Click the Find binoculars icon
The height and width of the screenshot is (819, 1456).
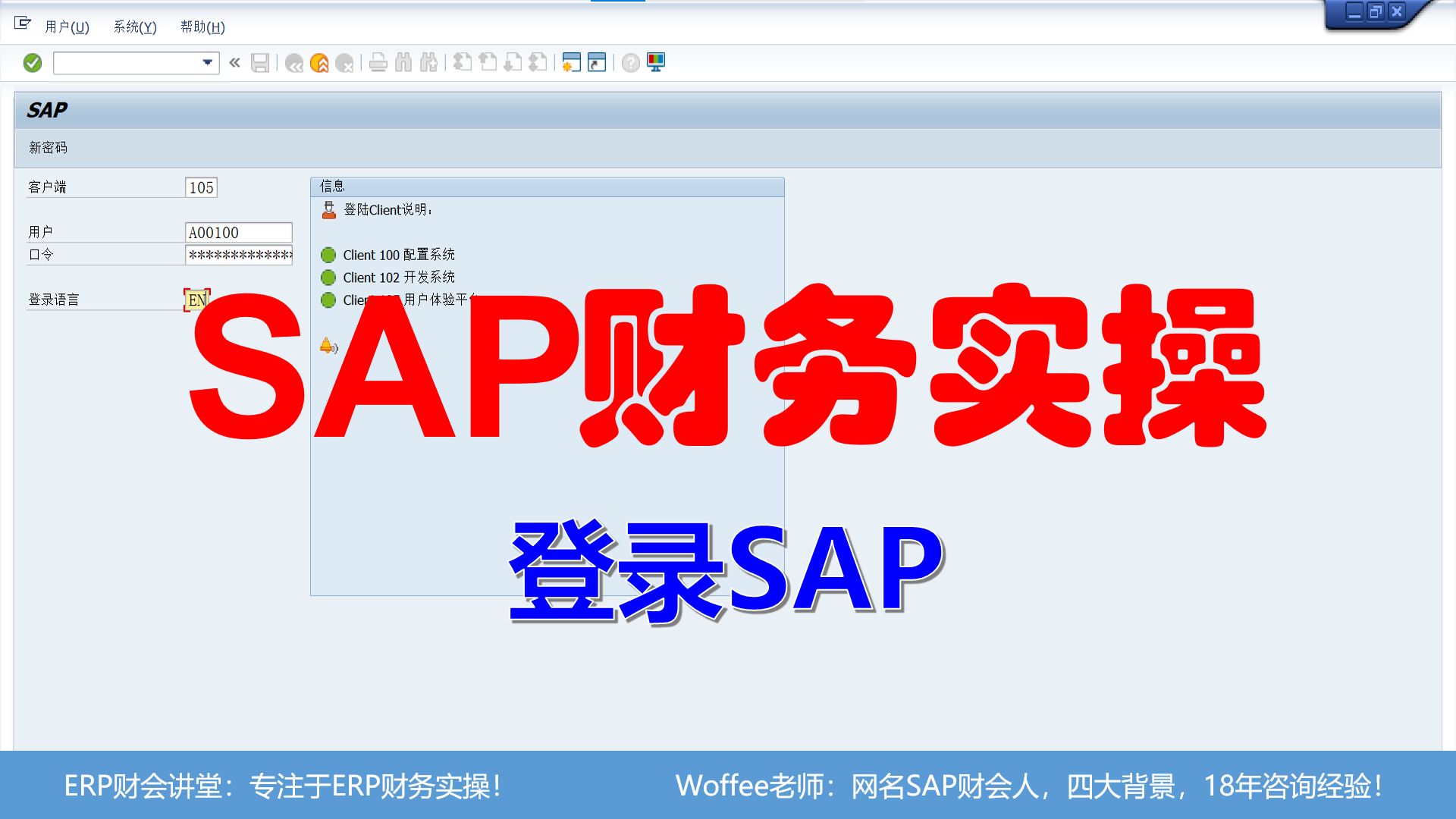[403, 63]
